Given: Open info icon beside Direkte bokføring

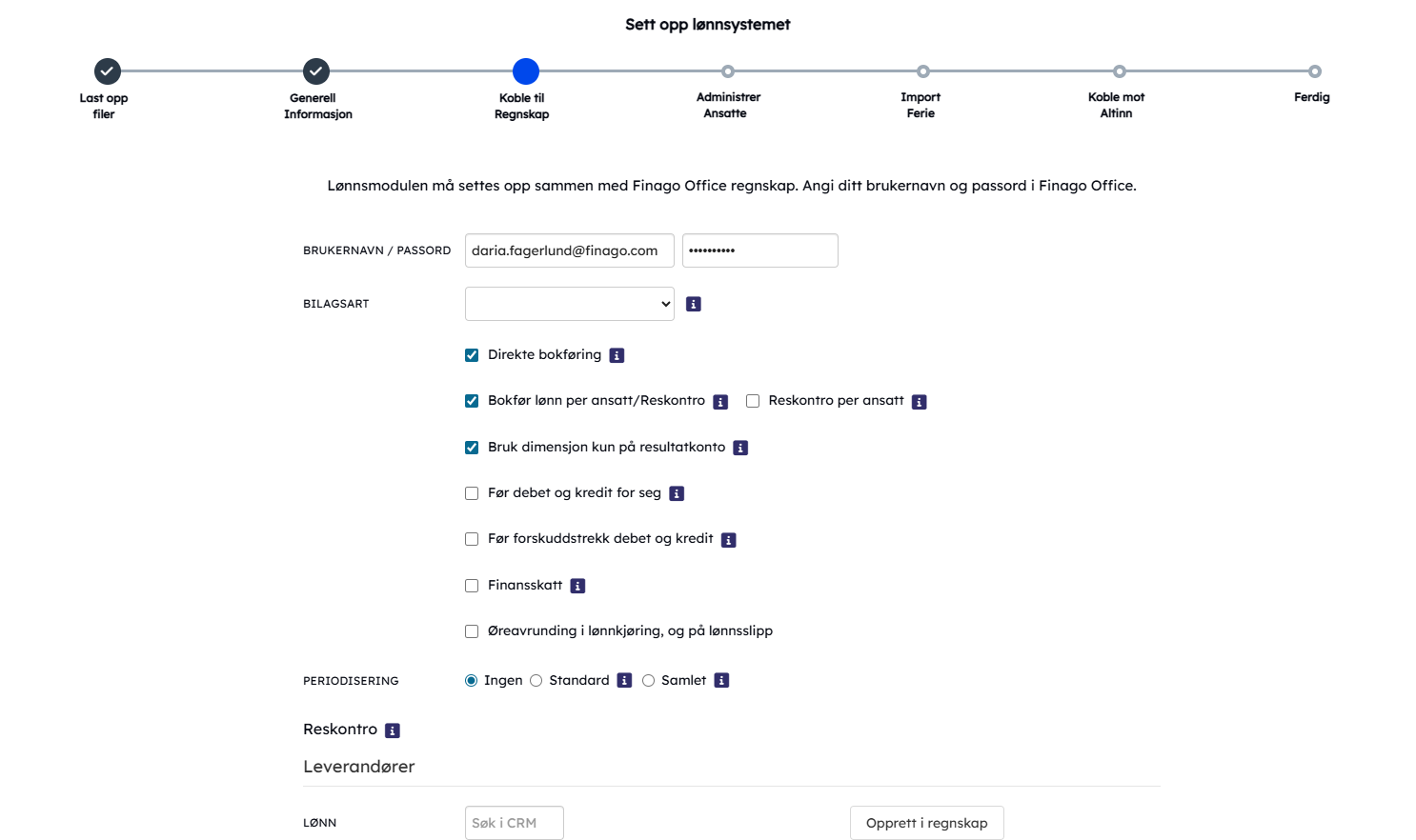Looking at the screenshot, I should [617, 355].
